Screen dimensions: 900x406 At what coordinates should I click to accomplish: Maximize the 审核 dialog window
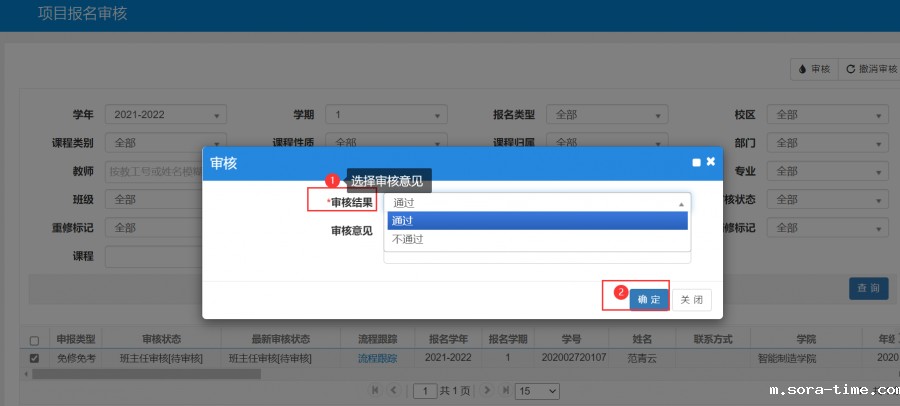coord(696,162)
